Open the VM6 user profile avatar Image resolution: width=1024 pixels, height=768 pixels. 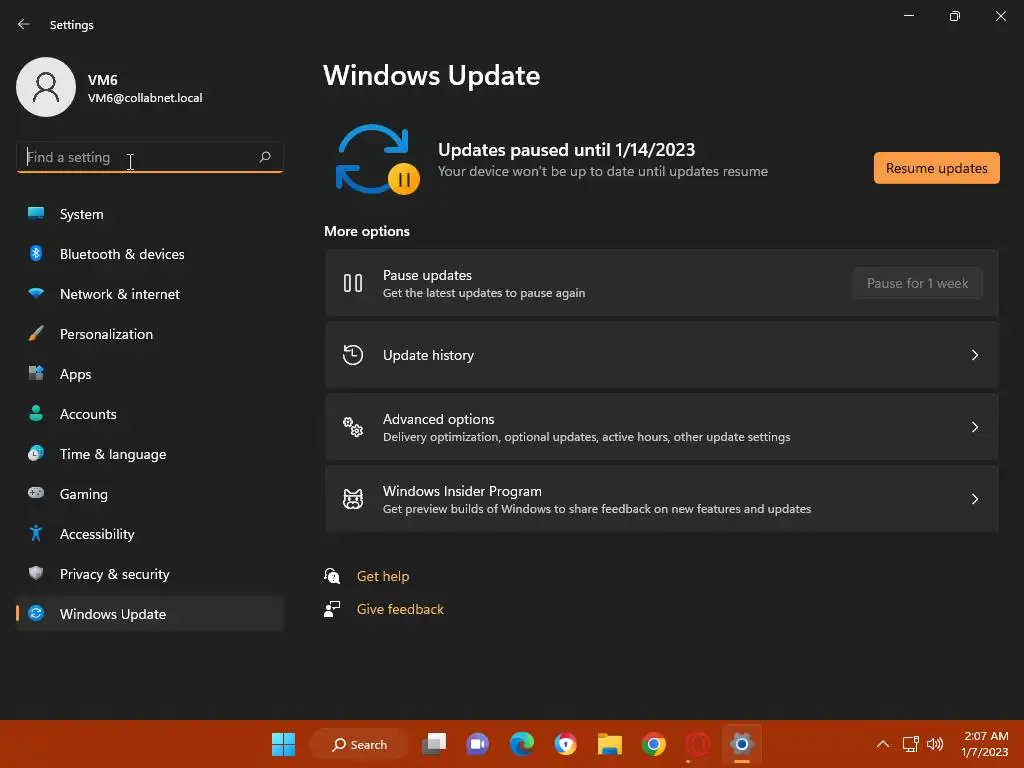[46, 87]
